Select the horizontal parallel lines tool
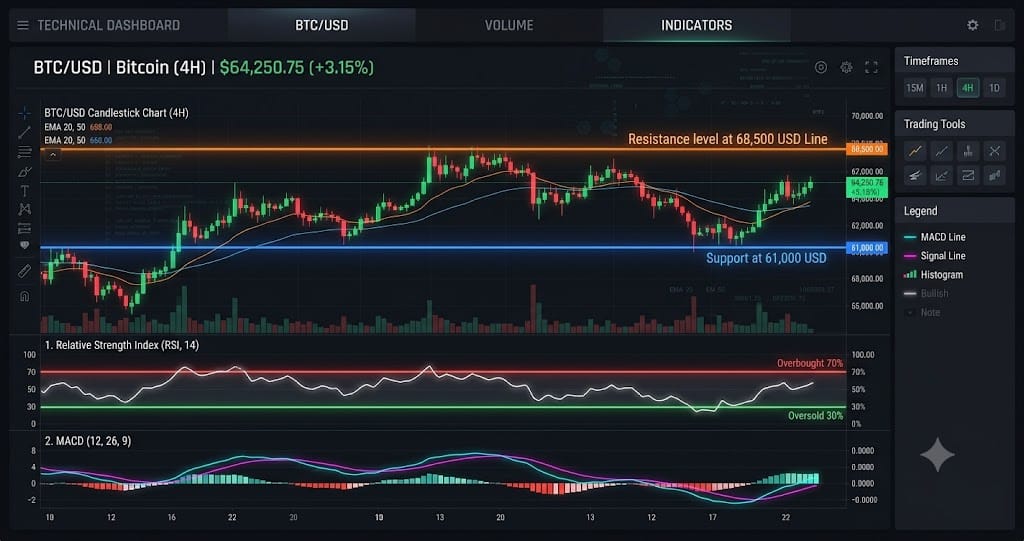The width and height of the screenshot is (1024, 541). [24, 152]
